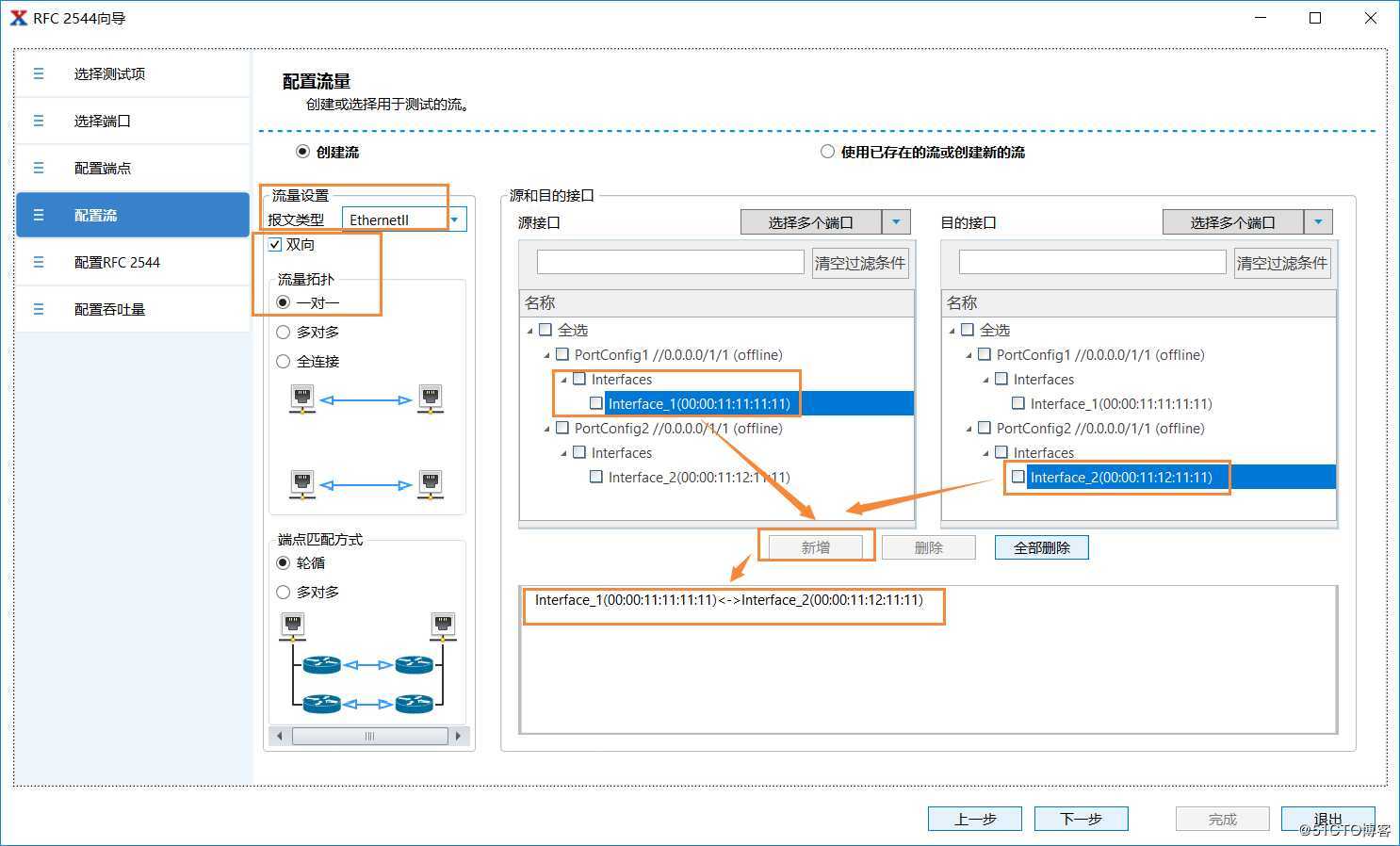Screen dimensions: 1400x846
Task: Select Interface_2 row in source tree
Action: 699,477
